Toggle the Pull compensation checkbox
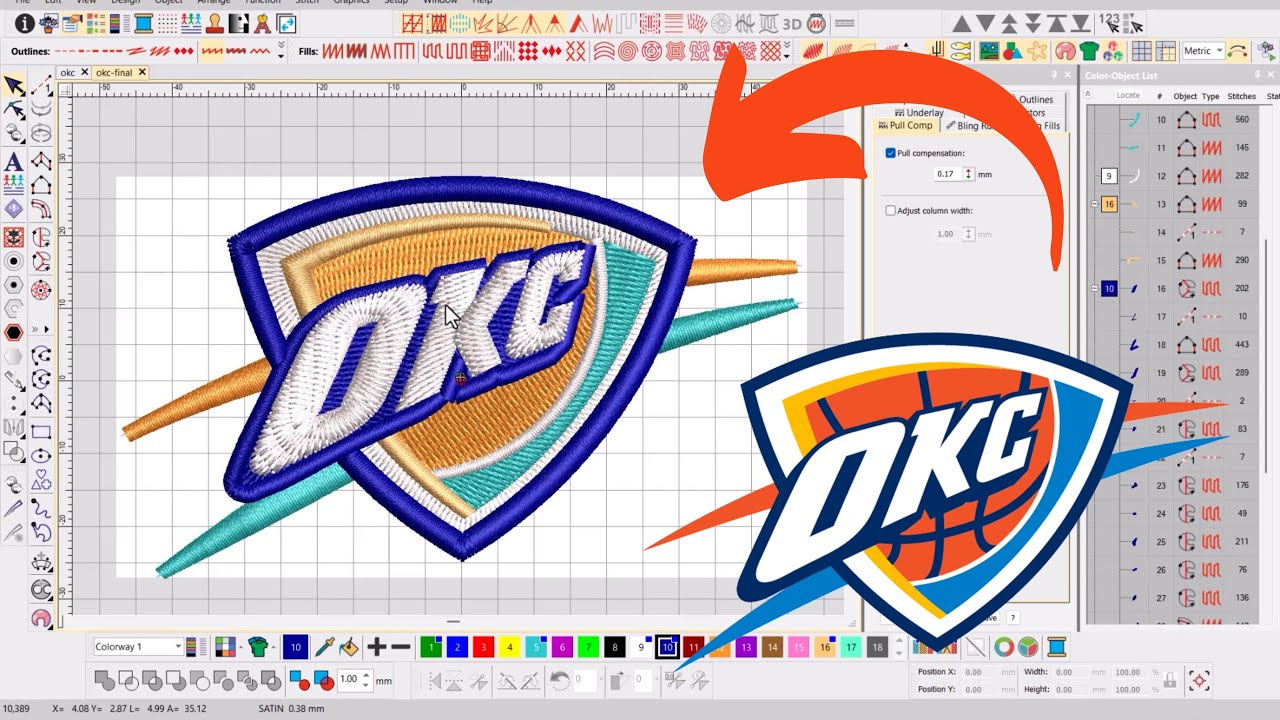This screenshot has width=1280, height=720. 890,153
